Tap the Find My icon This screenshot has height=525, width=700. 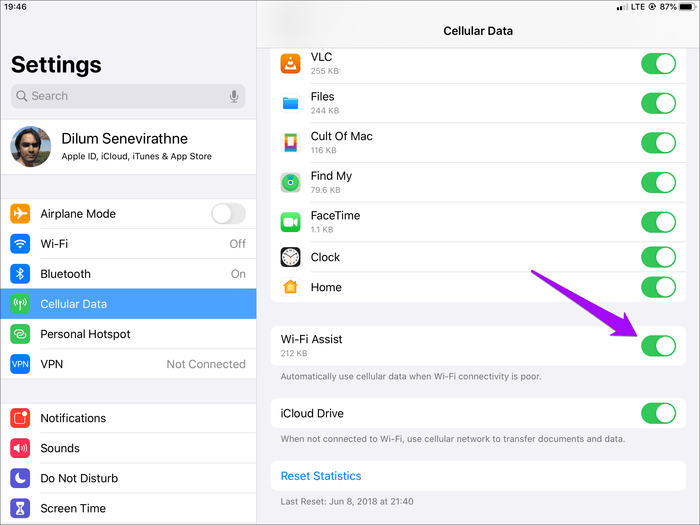(x=290, y=182)
